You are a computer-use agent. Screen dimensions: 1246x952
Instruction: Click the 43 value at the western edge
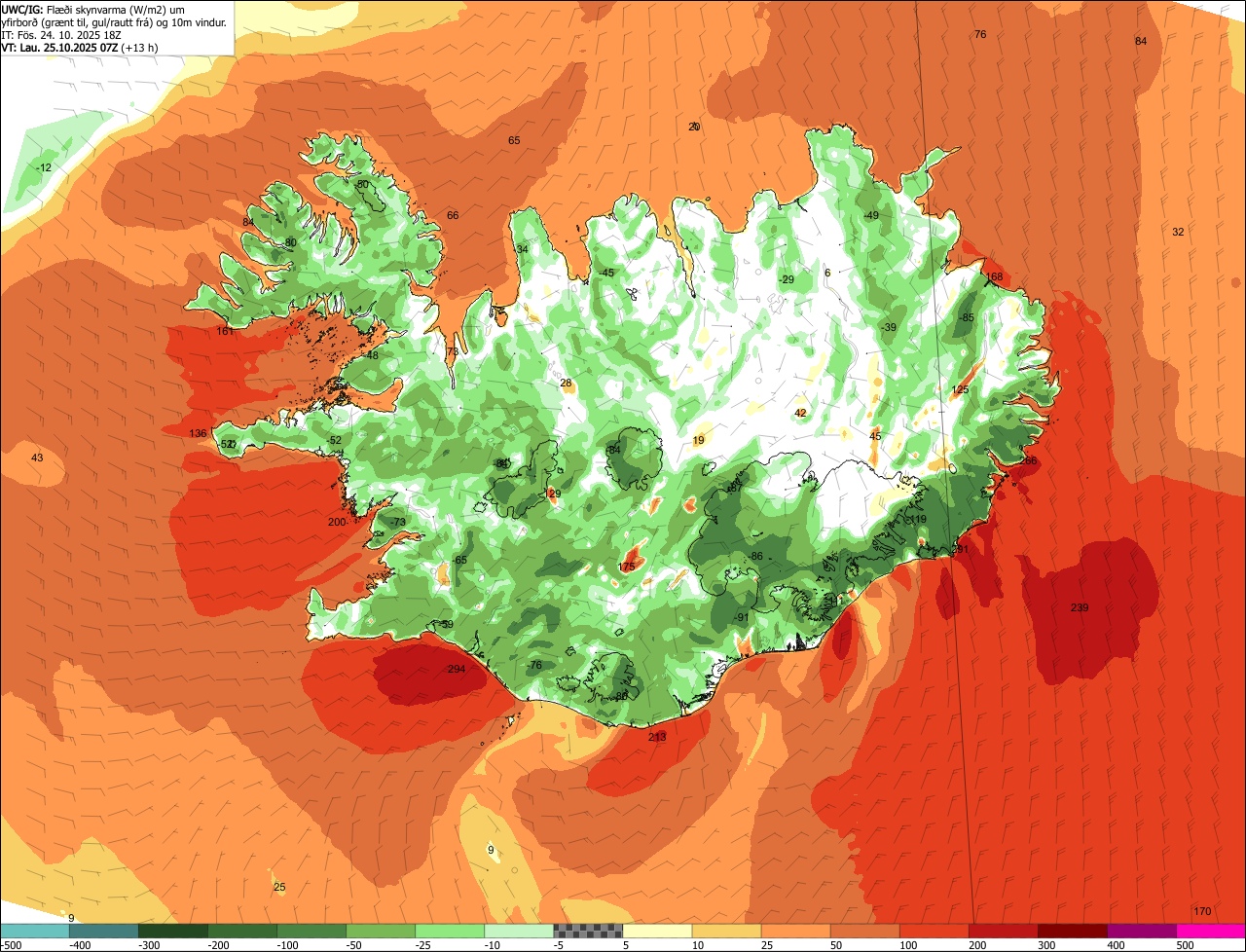(x=37, y=458)
